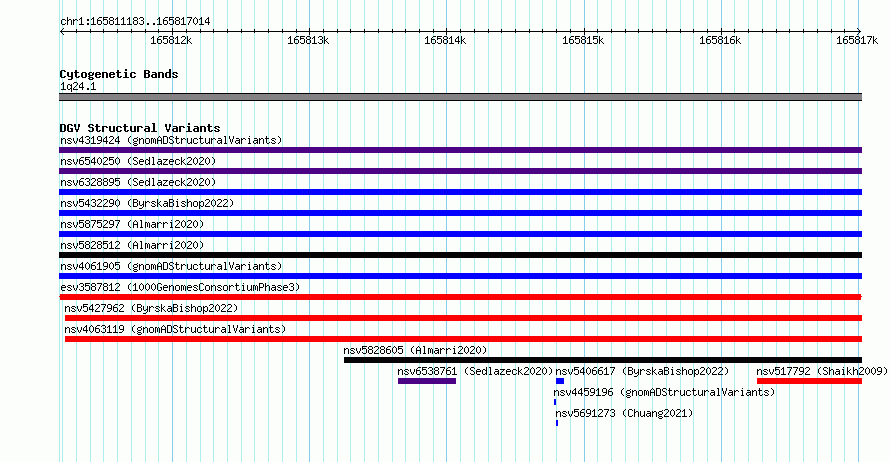Click the blue bar under nsv6328895
This screenshot has width=890, height=462.
point(460,192)
